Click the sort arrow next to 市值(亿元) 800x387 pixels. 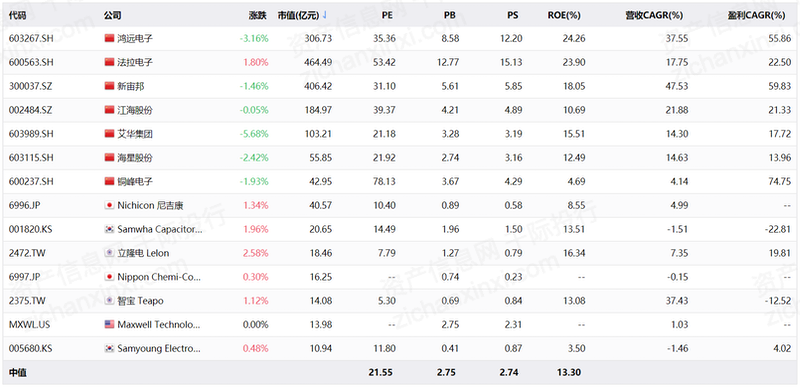[324, 15]
